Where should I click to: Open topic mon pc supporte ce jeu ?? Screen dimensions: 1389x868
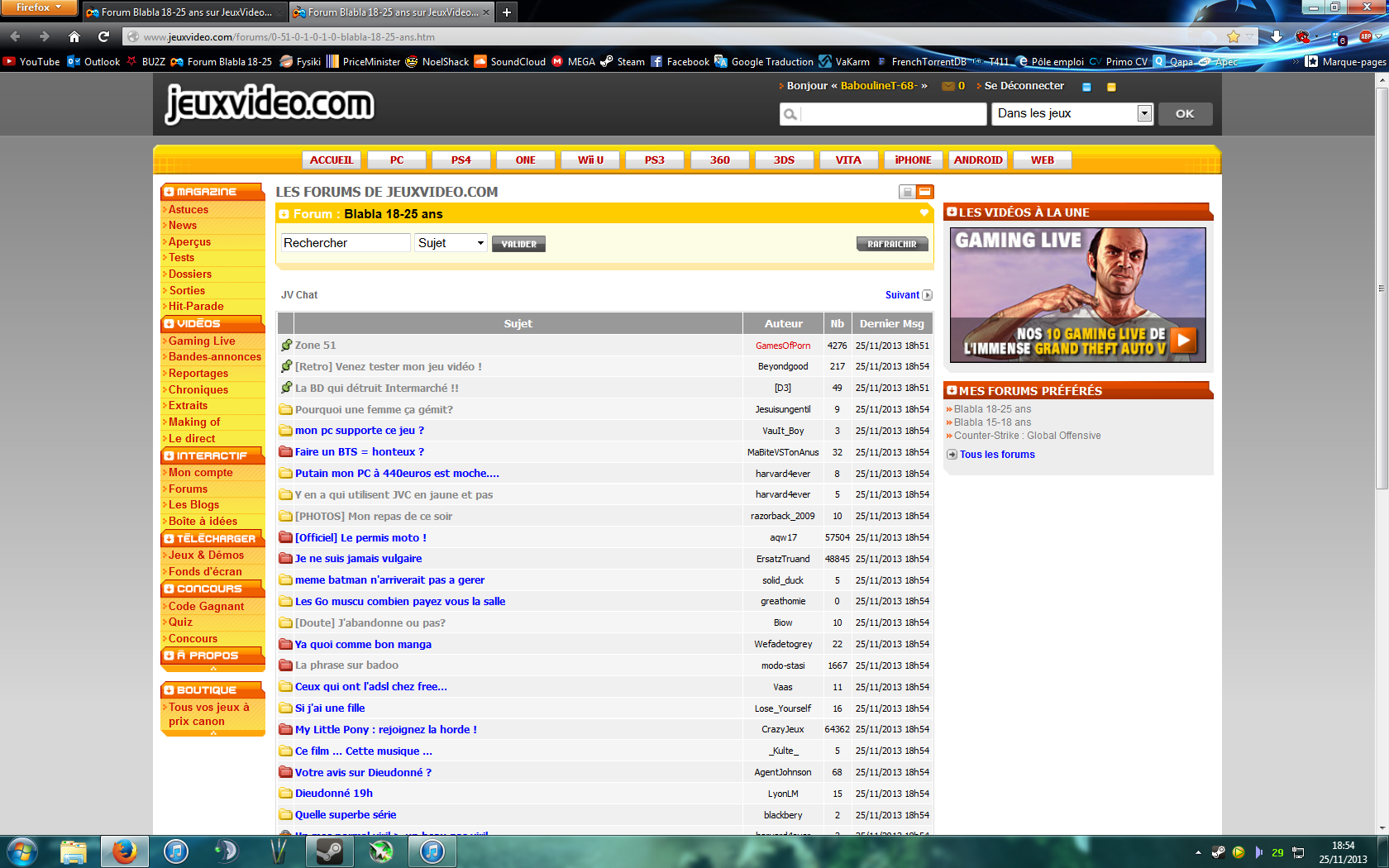pyautogui.click(x=360, y=431)
